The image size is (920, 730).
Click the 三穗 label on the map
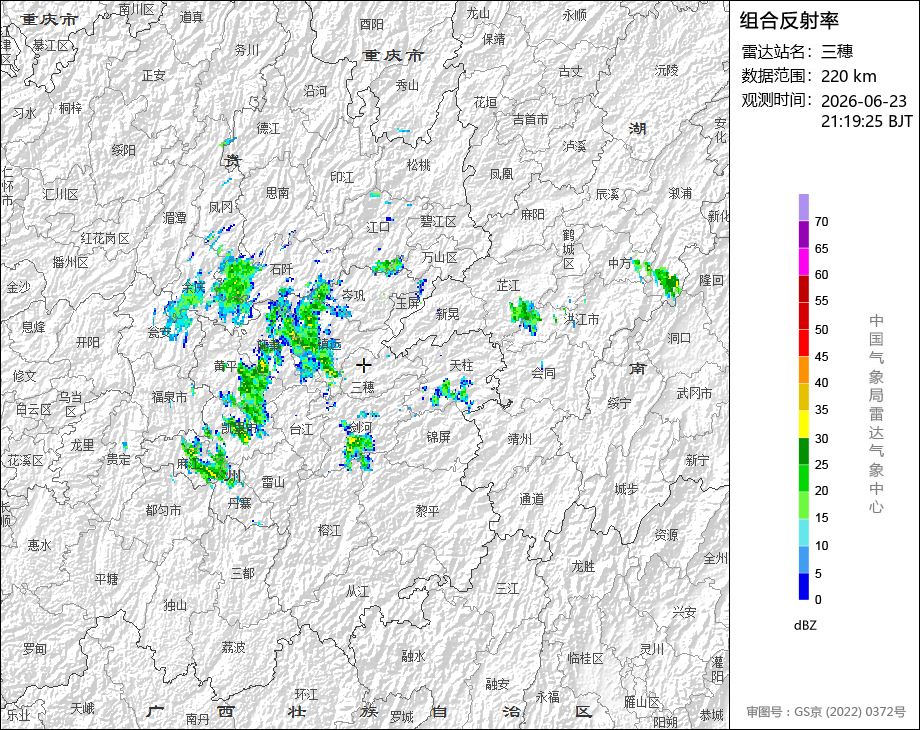[363, 387]
